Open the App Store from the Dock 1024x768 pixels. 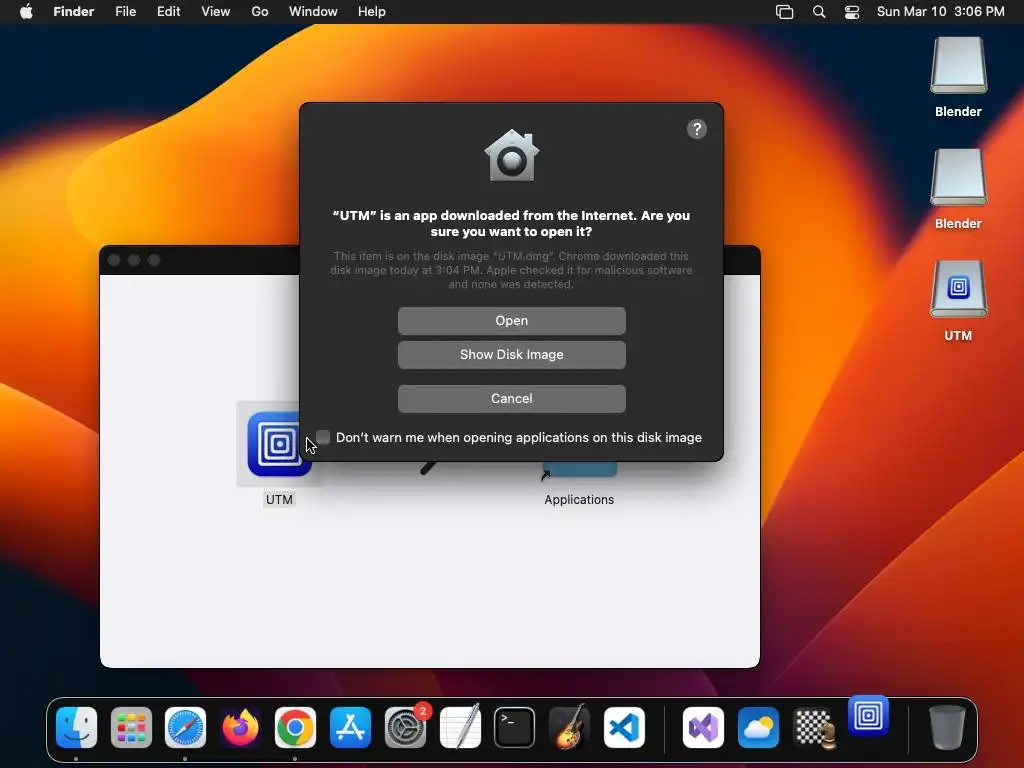pyautogui.click(x=350, y=728)
